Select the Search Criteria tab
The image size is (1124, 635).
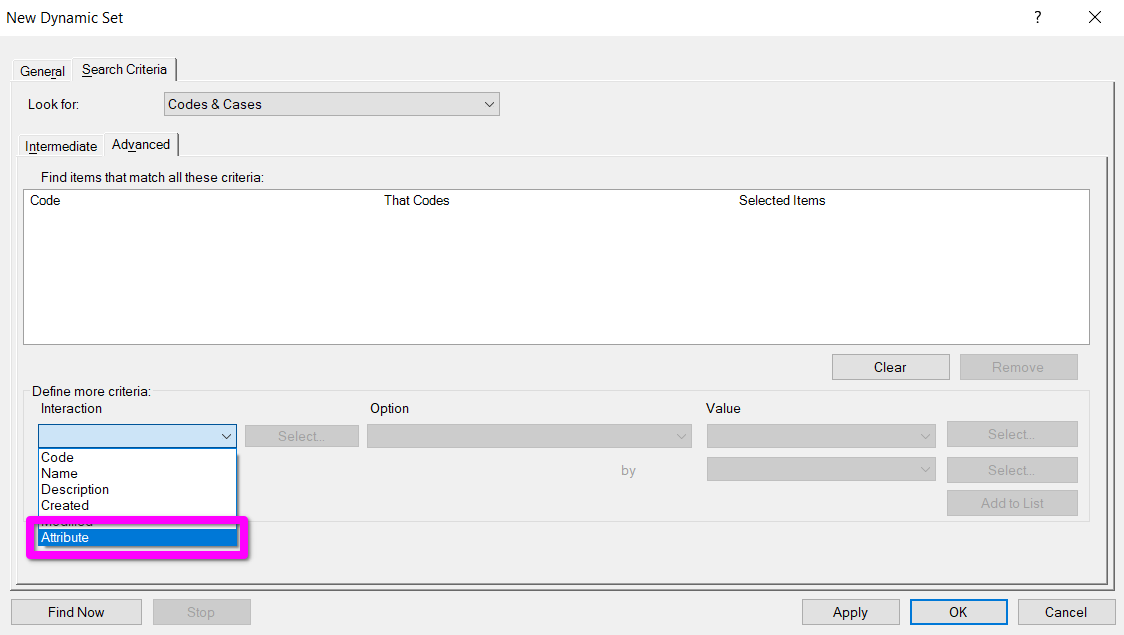point(124,70)
